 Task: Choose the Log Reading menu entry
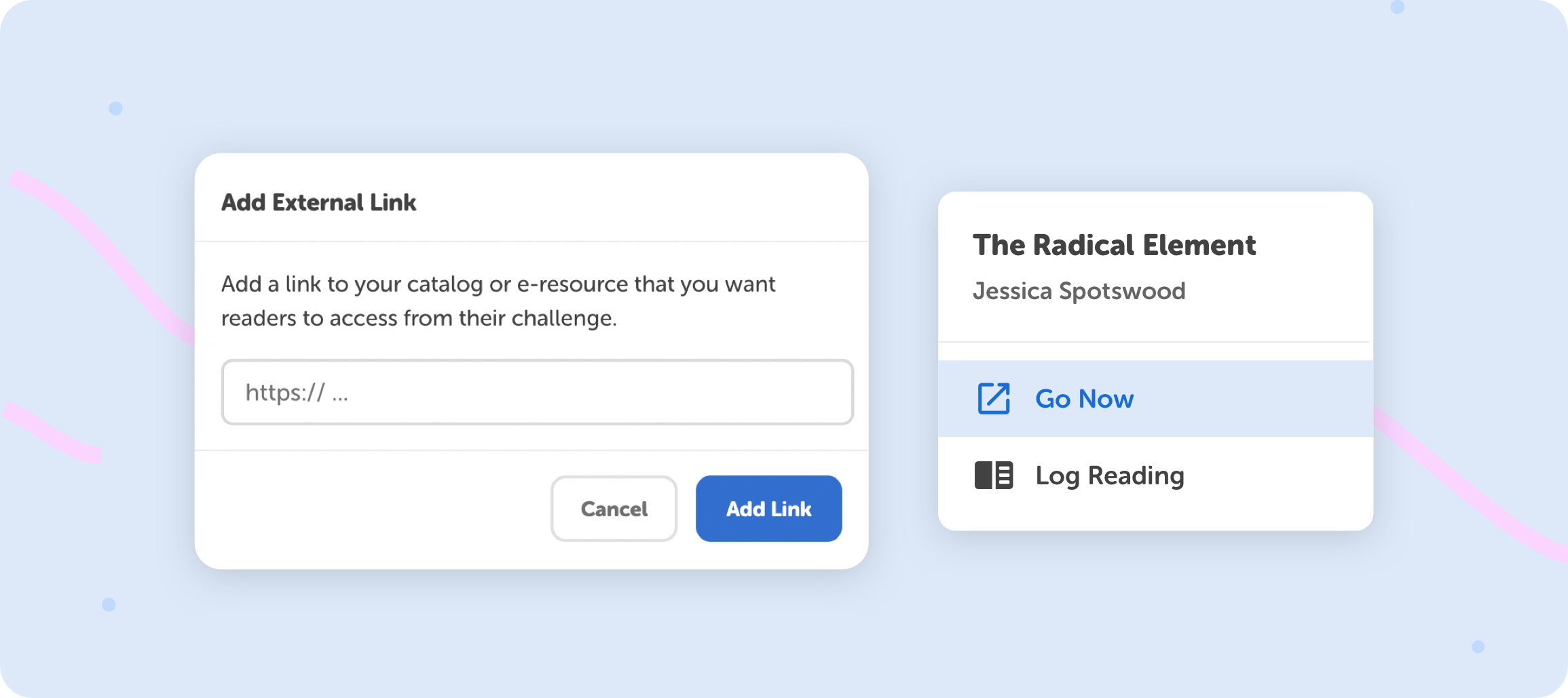(x=1155, y=476)
